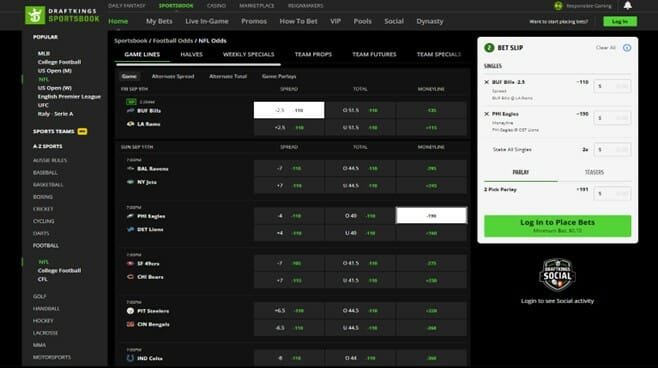Expand Hockey in A-Z Sports
The width and height of the screenshot is (658, 368).
(43, 321)
